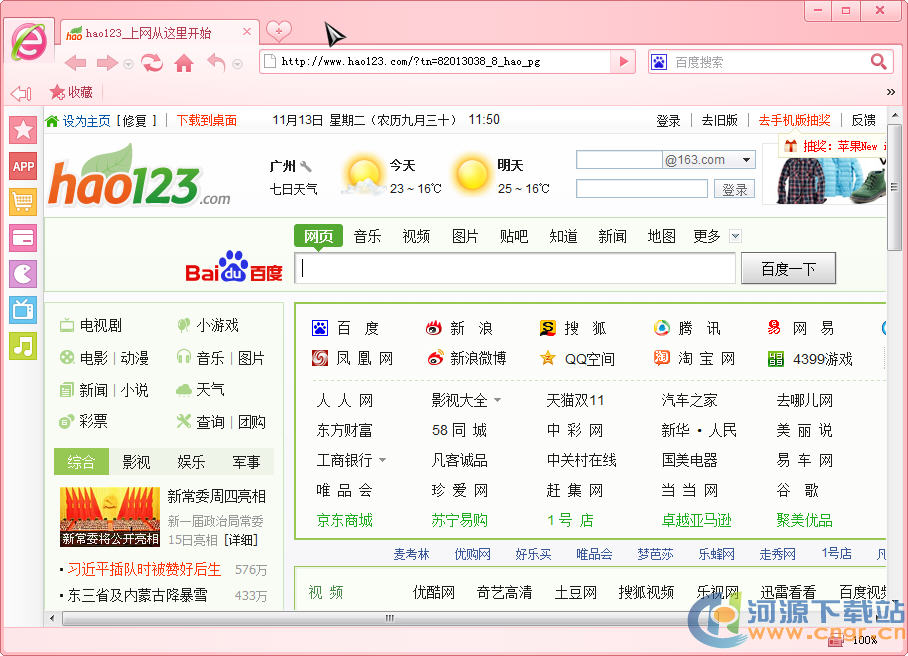Open the @163.com email domain dropdown
The height and width of the screenshot is (656, 908).
746,160
